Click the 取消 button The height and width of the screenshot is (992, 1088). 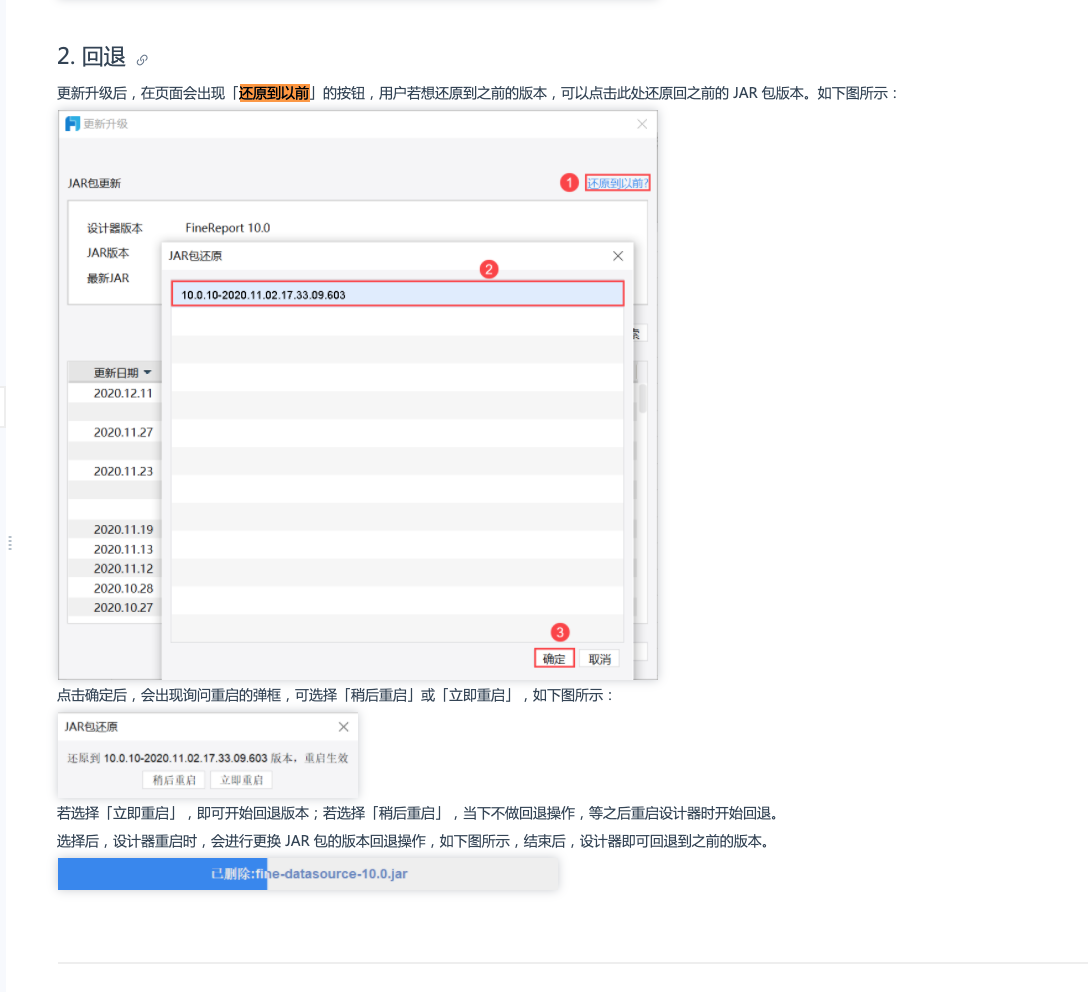[600, 658]
